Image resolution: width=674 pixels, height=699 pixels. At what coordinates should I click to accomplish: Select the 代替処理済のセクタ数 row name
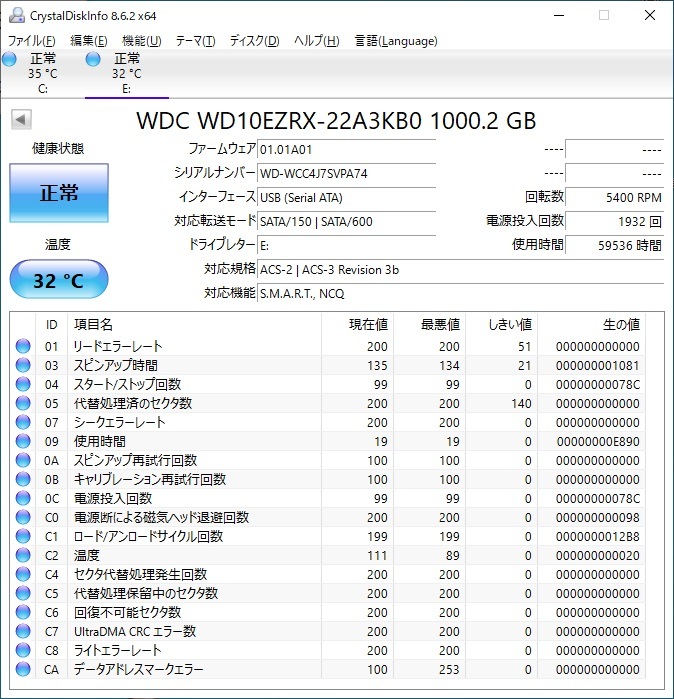pyautogui.click(x=133, y=403)
